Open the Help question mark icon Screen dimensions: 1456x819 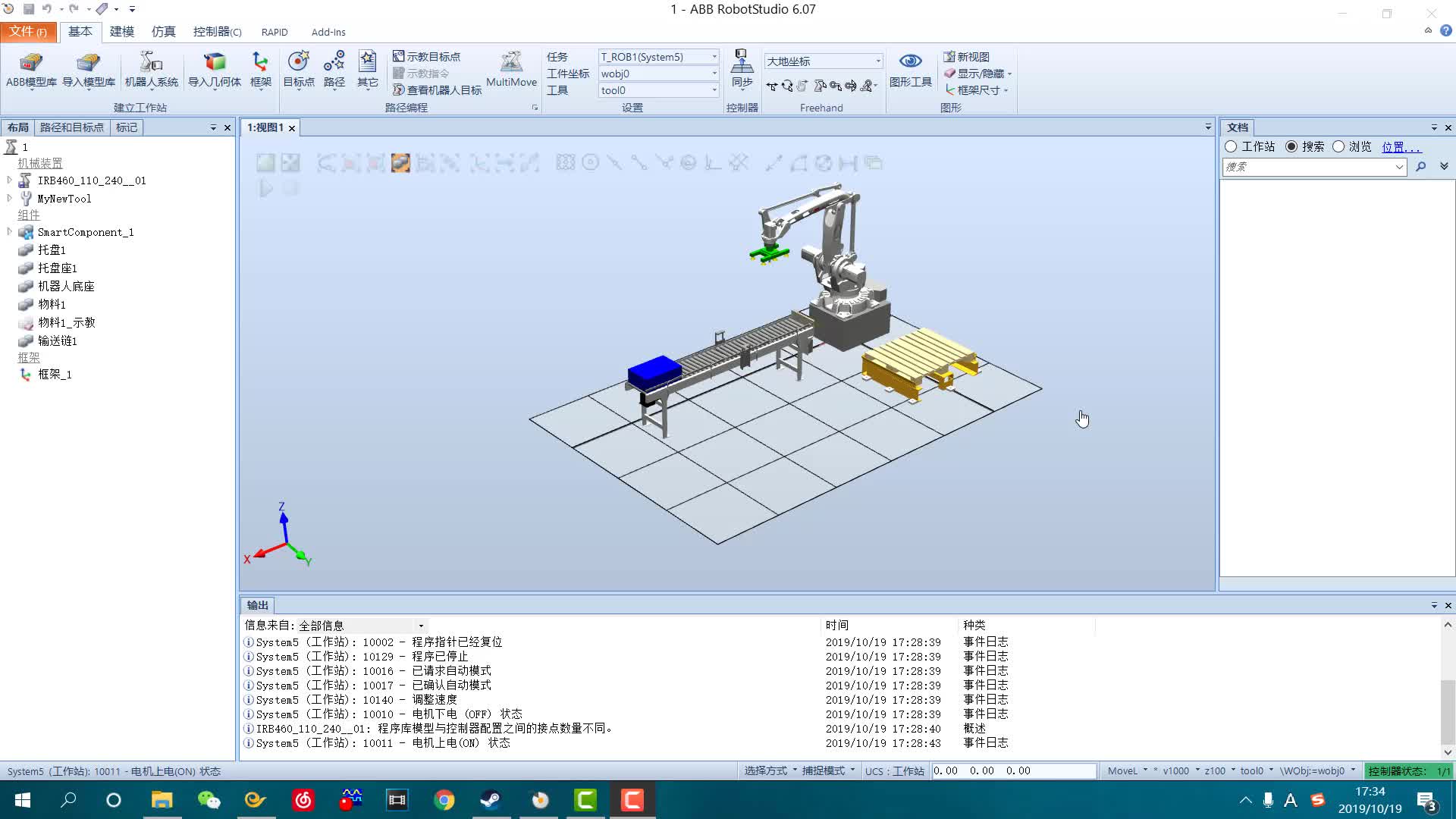coord(1446,31)
